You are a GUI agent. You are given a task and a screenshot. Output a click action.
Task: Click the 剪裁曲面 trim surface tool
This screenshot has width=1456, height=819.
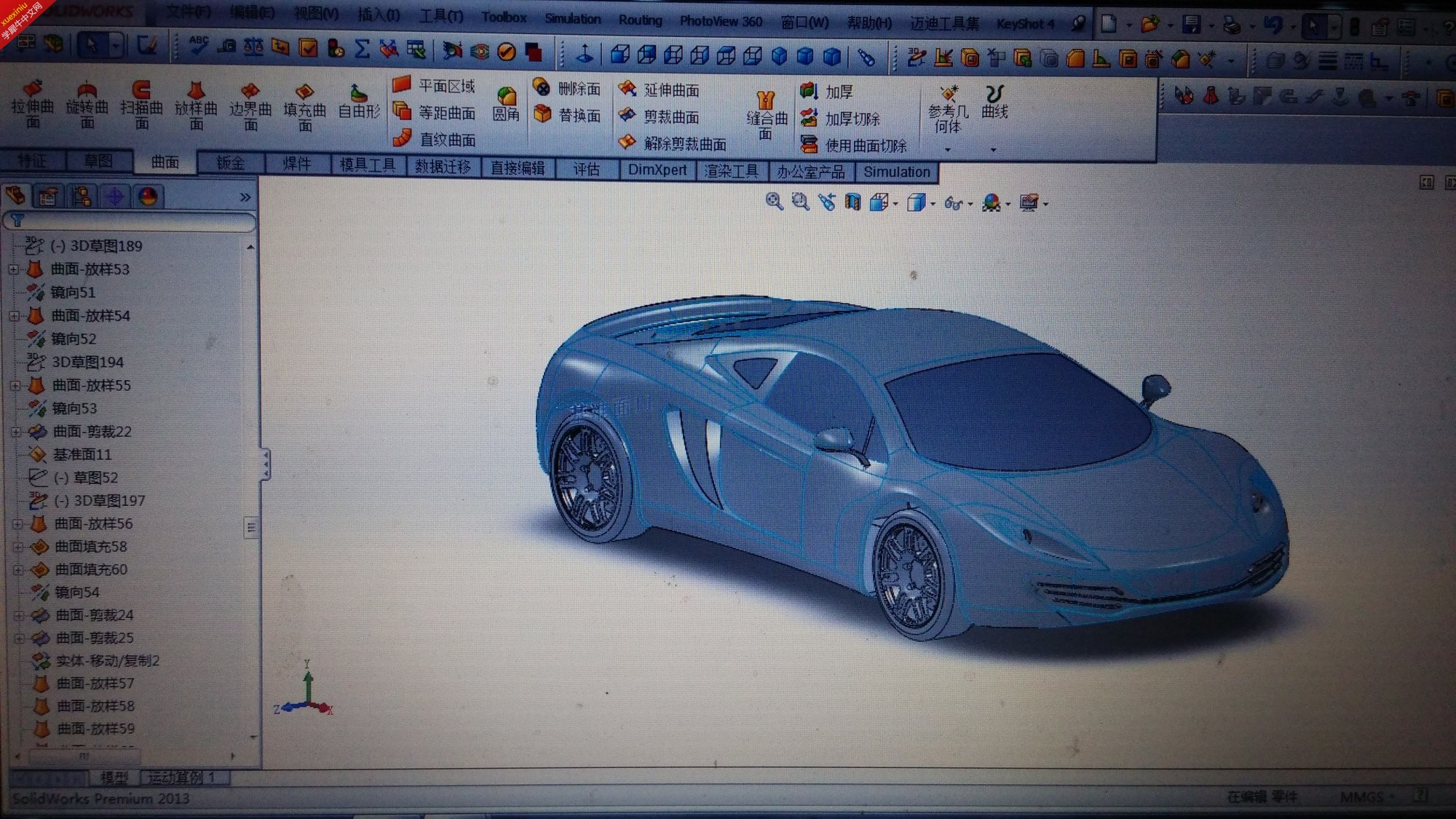659,116
